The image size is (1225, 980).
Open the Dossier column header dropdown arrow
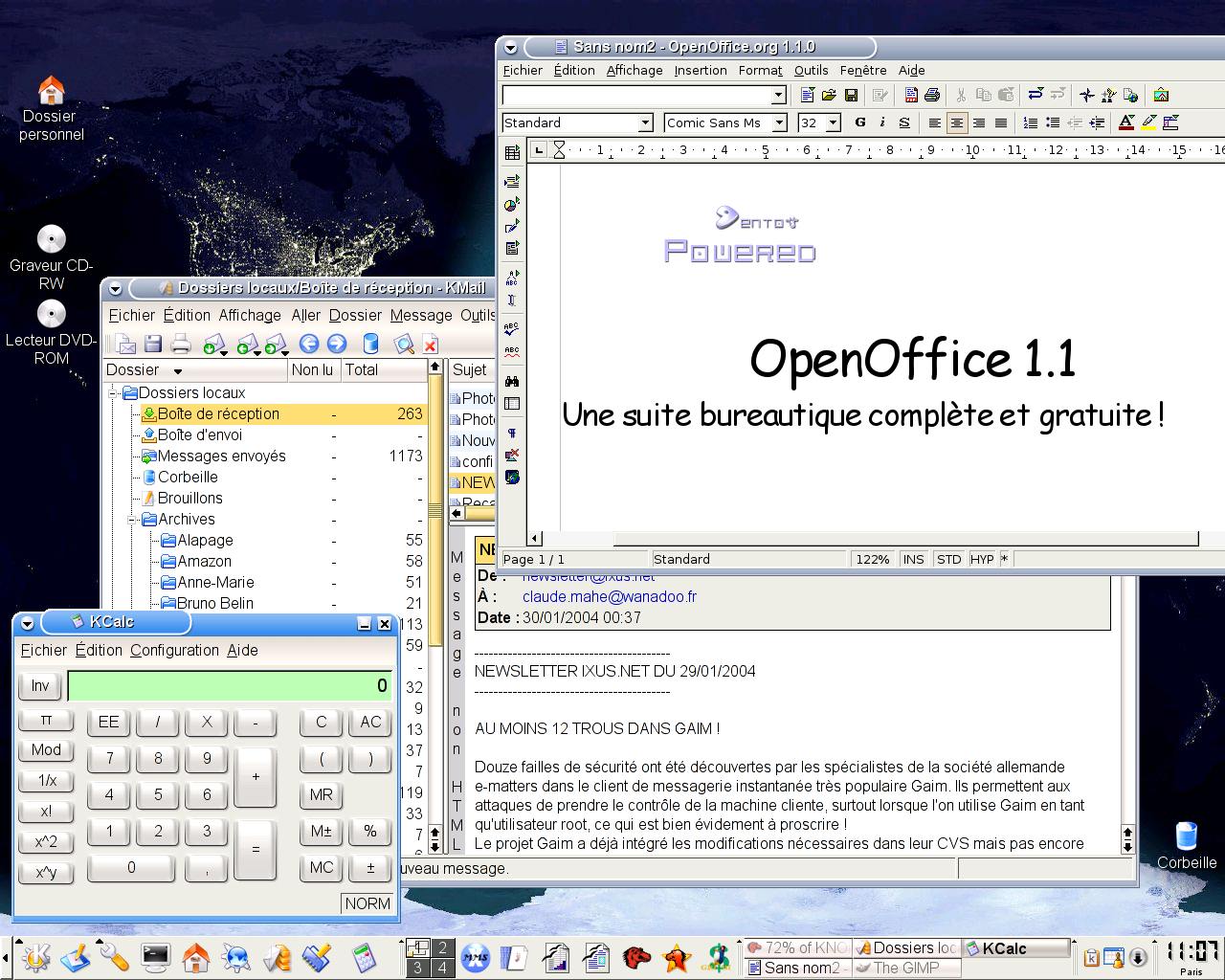point(177,370)
